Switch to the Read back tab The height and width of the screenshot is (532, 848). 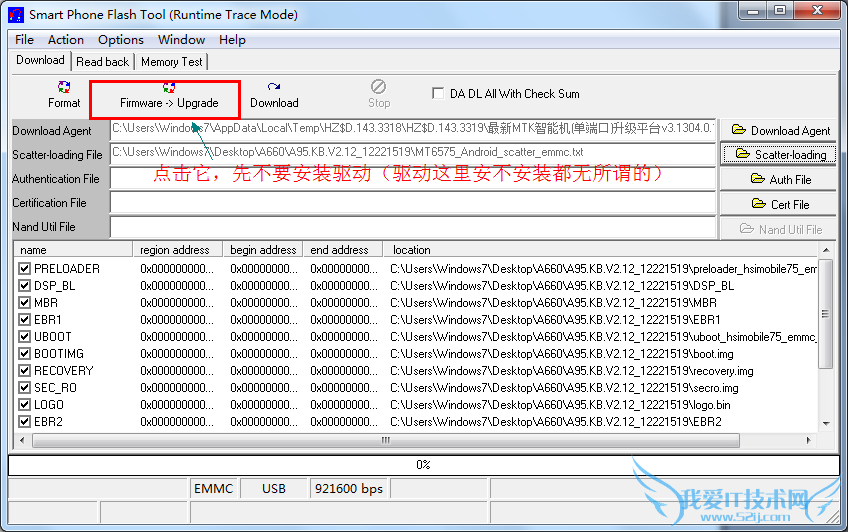click(x=102, y=62)
